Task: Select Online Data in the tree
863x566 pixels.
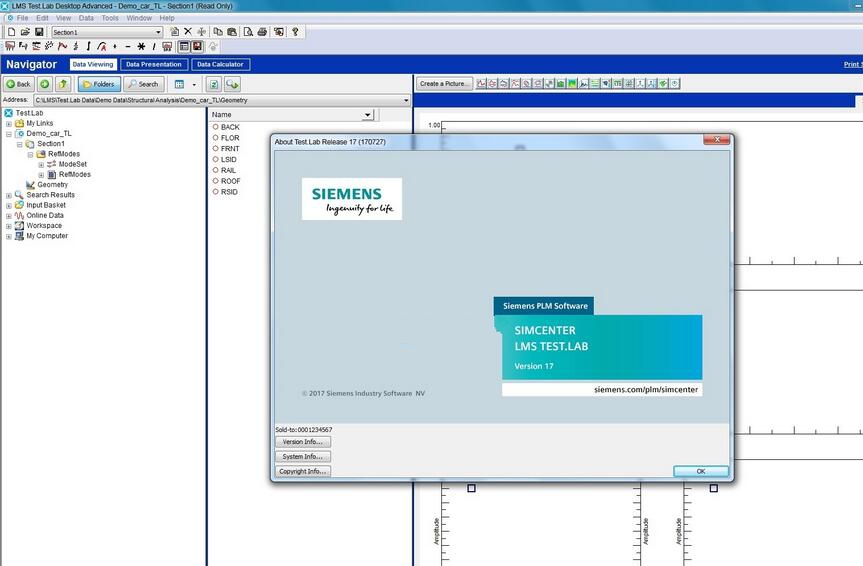Action: tap(45, 215)
